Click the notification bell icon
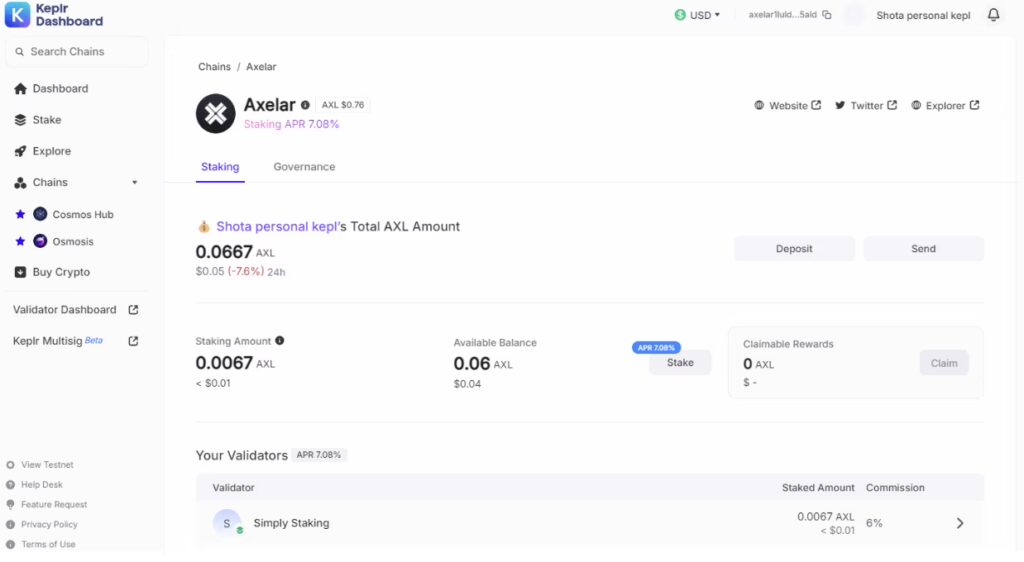This screenshot has width=1024, height=562. point(993,15)
